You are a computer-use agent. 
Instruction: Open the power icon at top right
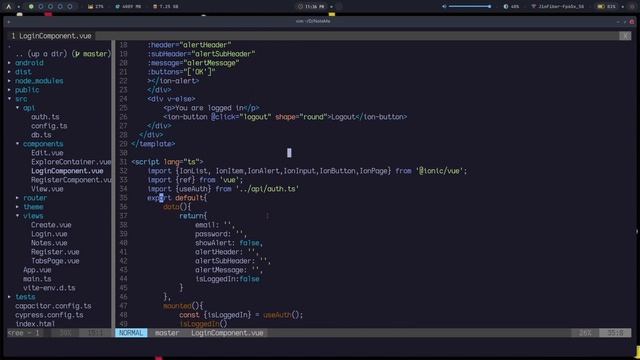tap(632, 7)
